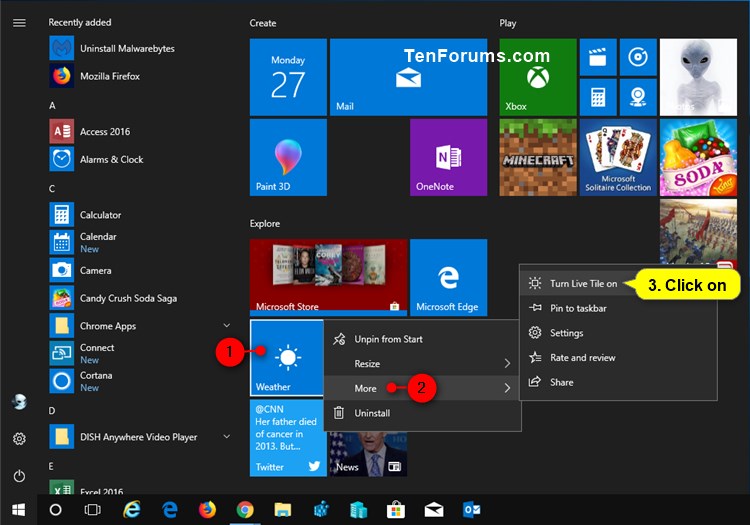Open the Maps small tile
Screen dimensions: 750x525
[638, 98]
